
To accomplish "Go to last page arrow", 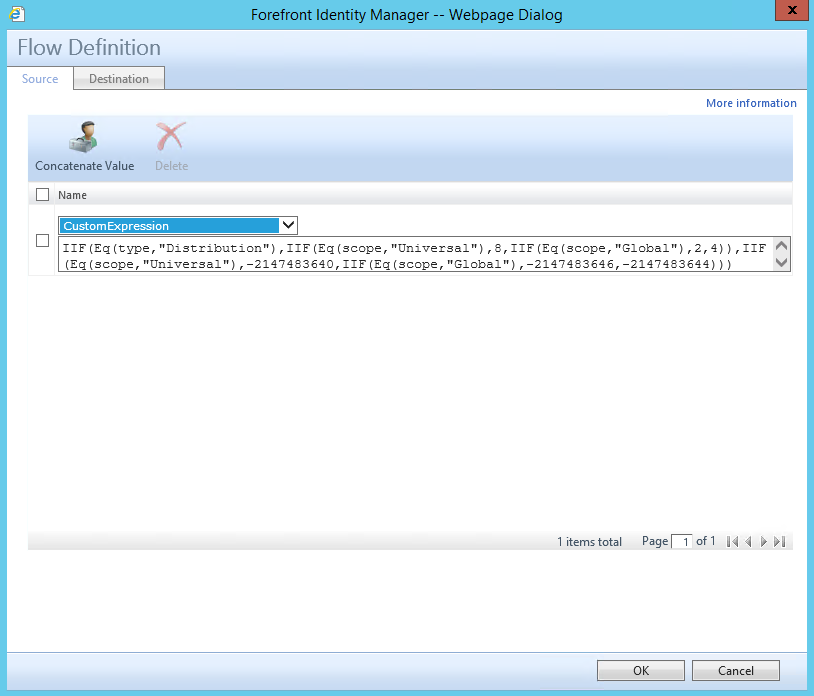I will click(x=779, y=541).
